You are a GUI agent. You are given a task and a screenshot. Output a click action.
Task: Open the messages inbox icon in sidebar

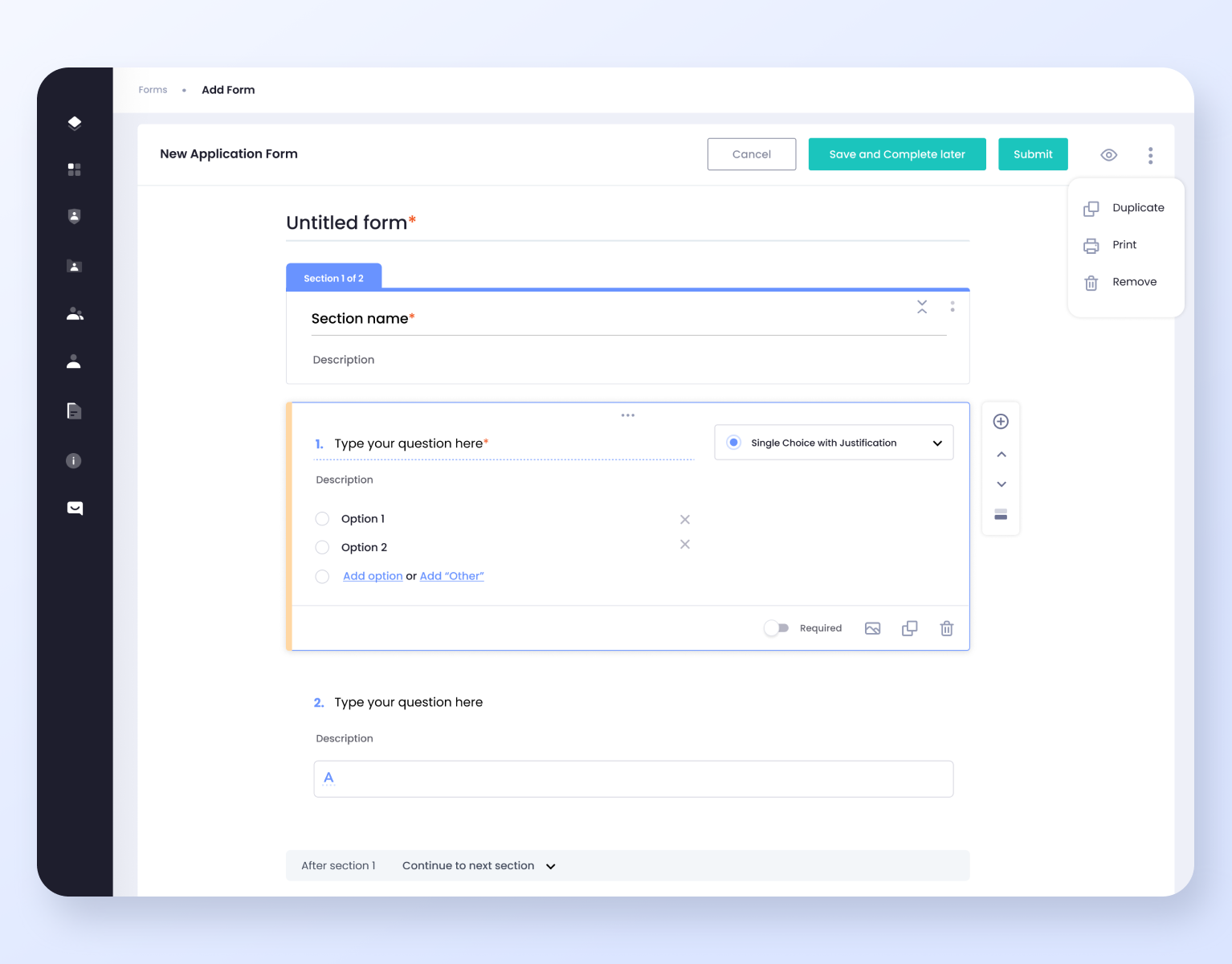[75, 508]
